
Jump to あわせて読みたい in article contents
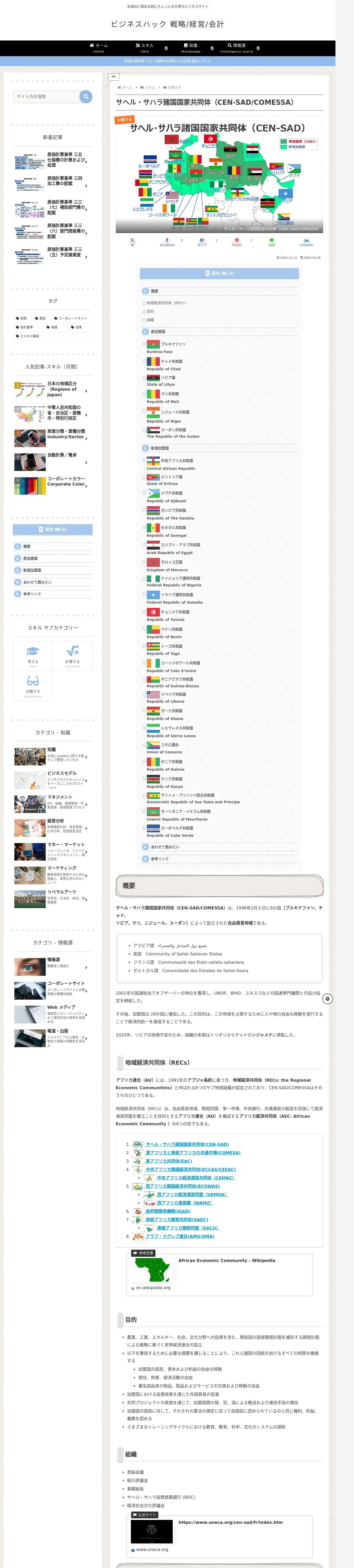pos(165,847)
